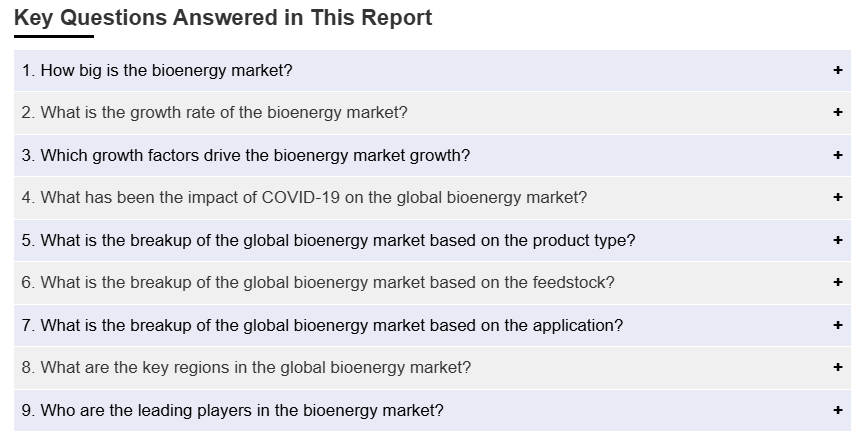Click the plus icon on the growth factors row
The image size is (861, 435).
click(x=838, y=155)
